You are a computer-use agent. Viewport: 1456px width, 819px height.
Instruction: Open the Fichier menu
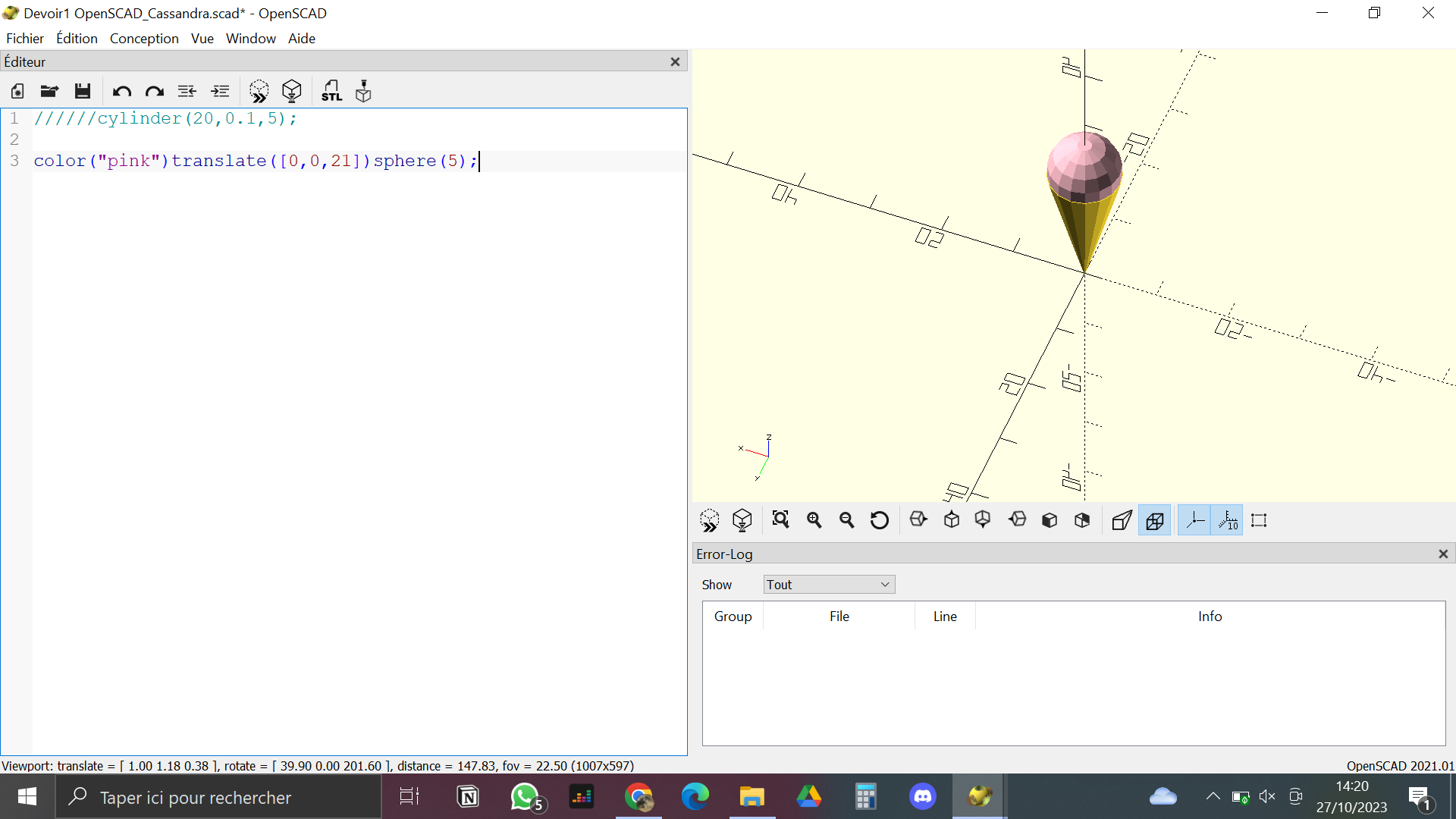pyautogui.click(x=24, y=38)
